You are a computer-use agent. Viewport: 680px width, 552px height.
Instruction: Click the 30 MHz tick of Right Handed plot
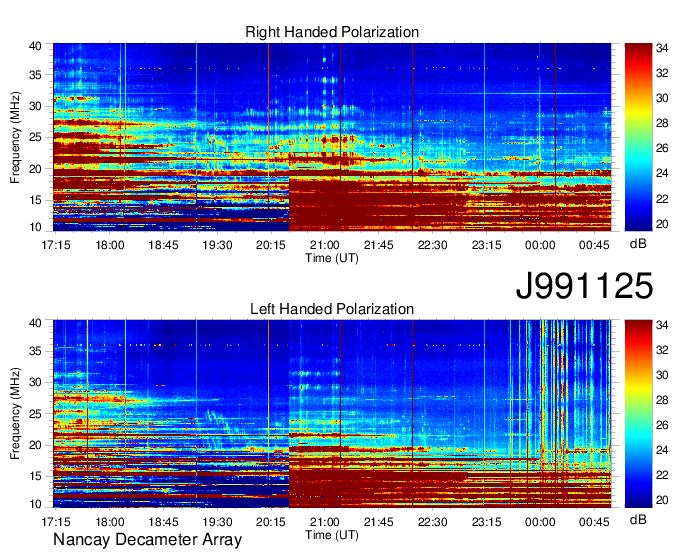[36, 107]
